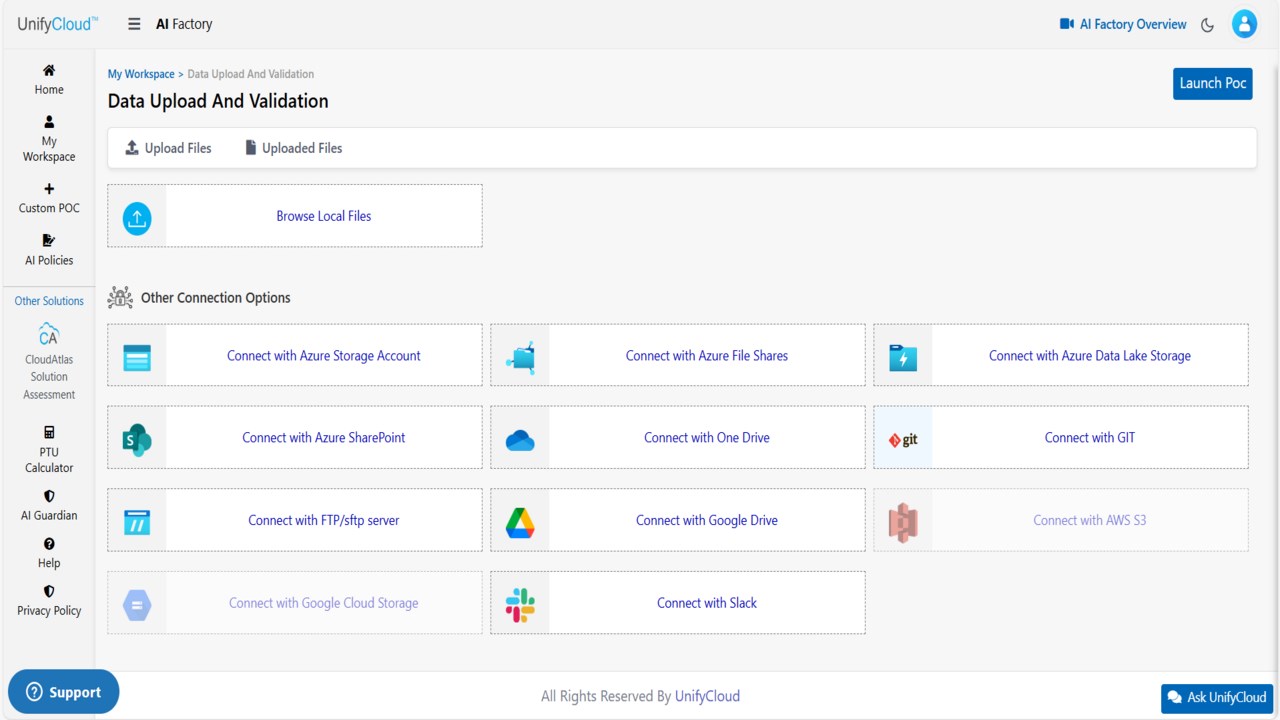This screenshot has width=1280, height=720.
Task: Click the git logo icon
Action: point(903,439)
